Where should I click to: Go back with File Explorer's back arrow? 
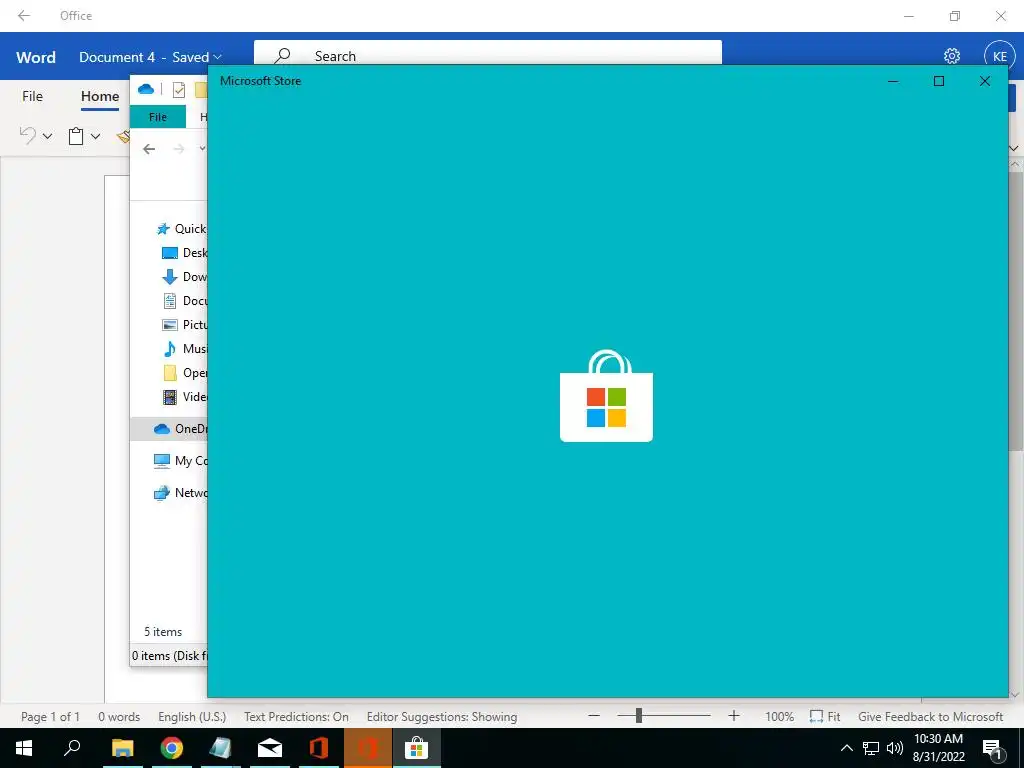[x=149, y=149]
